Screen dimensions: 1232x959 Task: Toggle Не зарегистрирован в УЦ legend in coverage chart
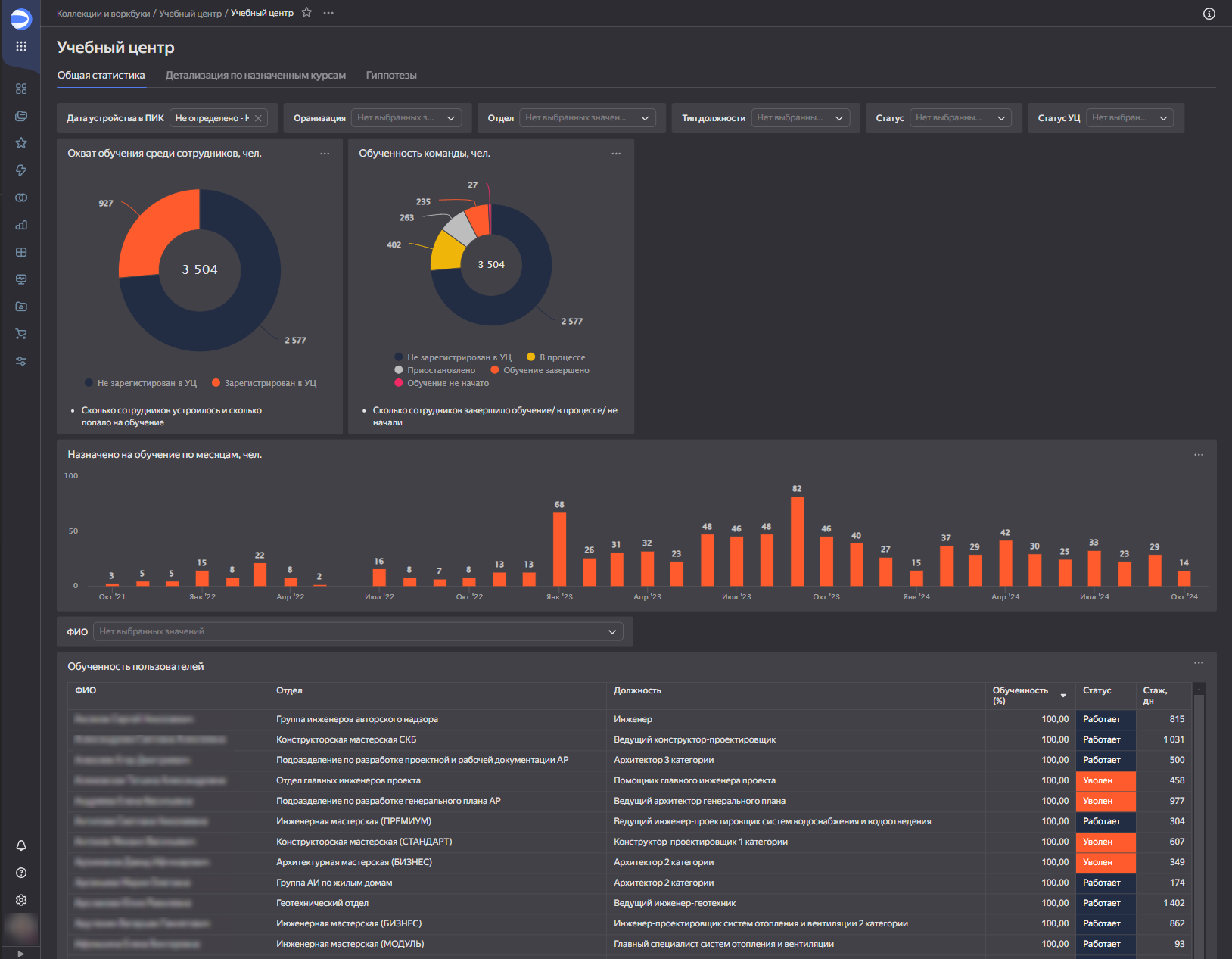[x=141, y=383]
